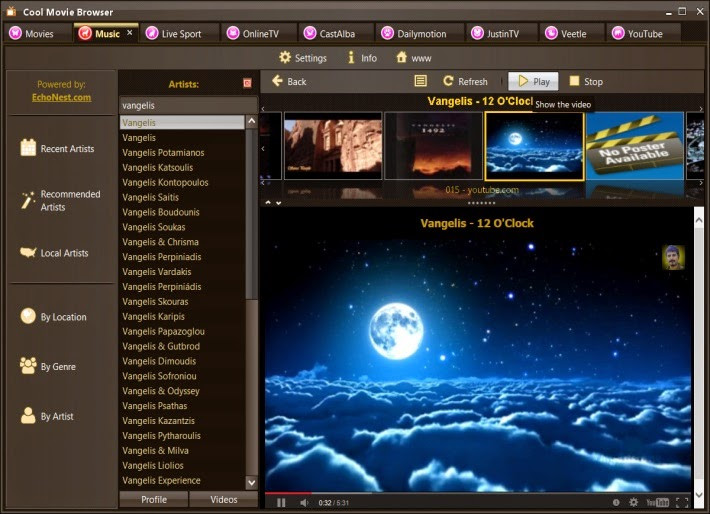Select the red rock temple thumbnail
This screenshot has height=514, width=710.
(x=333, y=146)
